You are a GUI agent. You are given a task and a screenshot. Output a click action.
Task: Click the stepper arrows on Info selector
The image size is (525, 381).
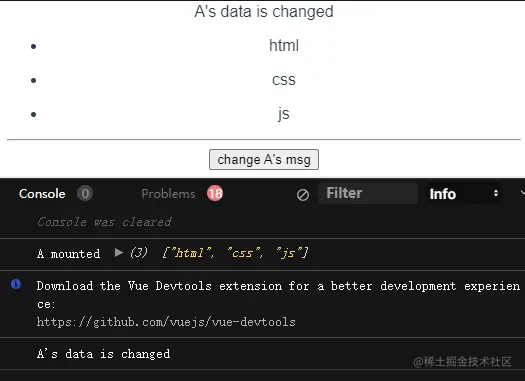coord(496,193)
